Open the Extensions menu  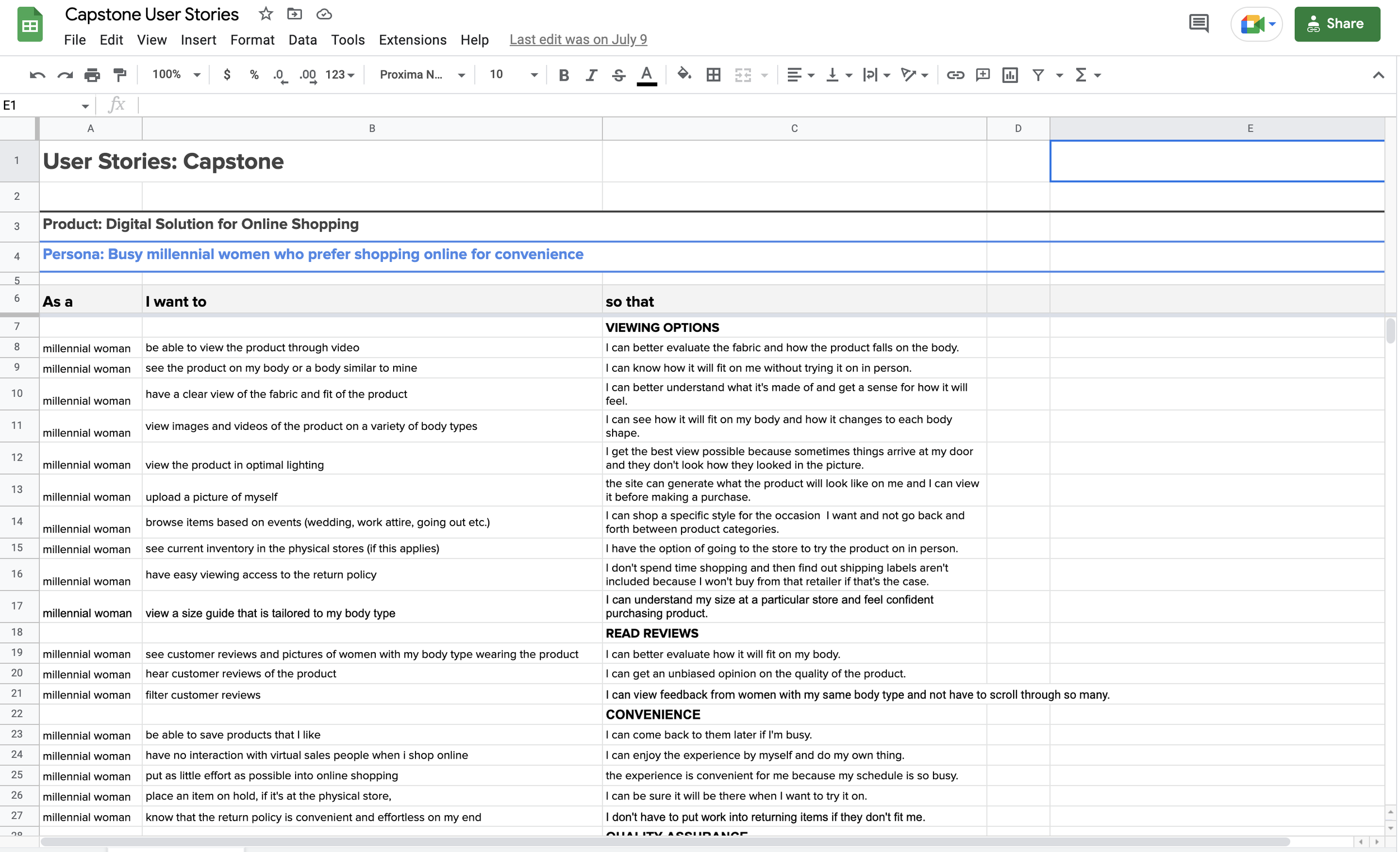click(x=413, y=40)
